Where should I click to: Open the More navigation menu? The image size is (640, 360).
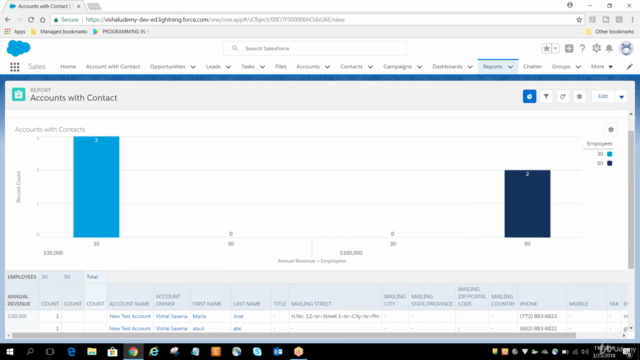tap(602, 67)
